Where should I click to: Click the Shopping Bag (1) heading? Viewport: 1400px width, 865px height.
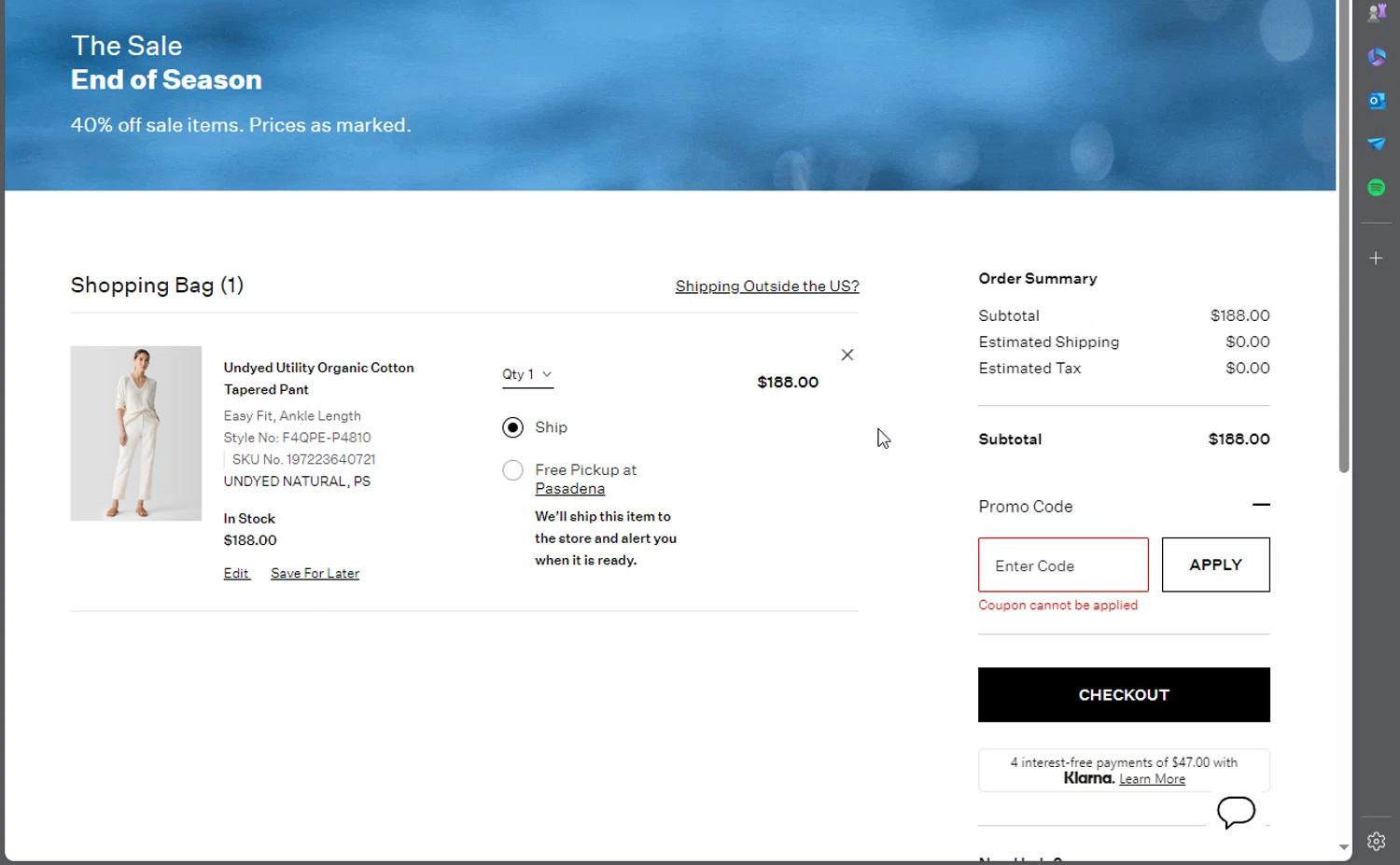[x=157, y=285]
